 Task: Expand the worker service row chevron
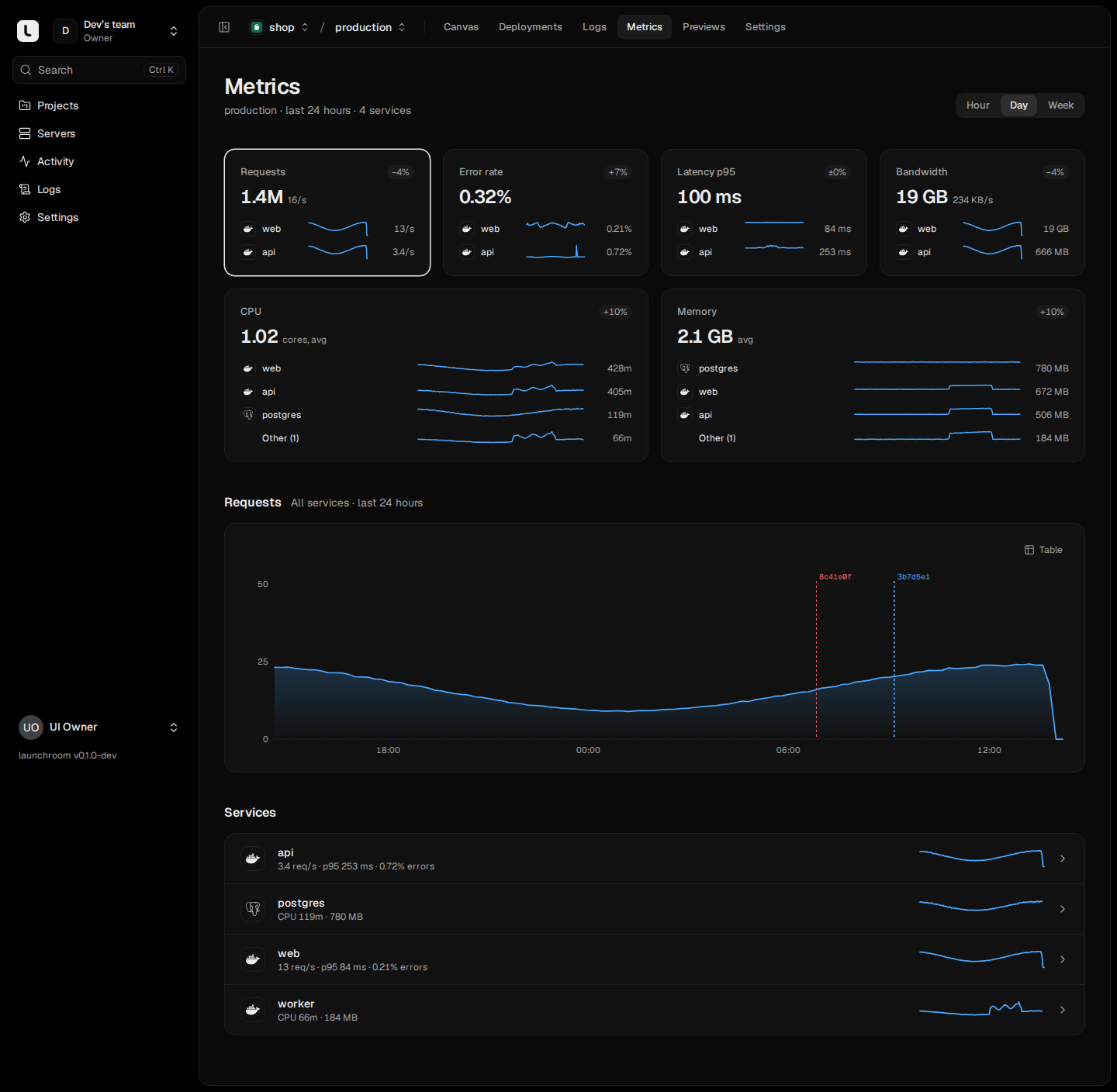(x=1063, y=1010)
